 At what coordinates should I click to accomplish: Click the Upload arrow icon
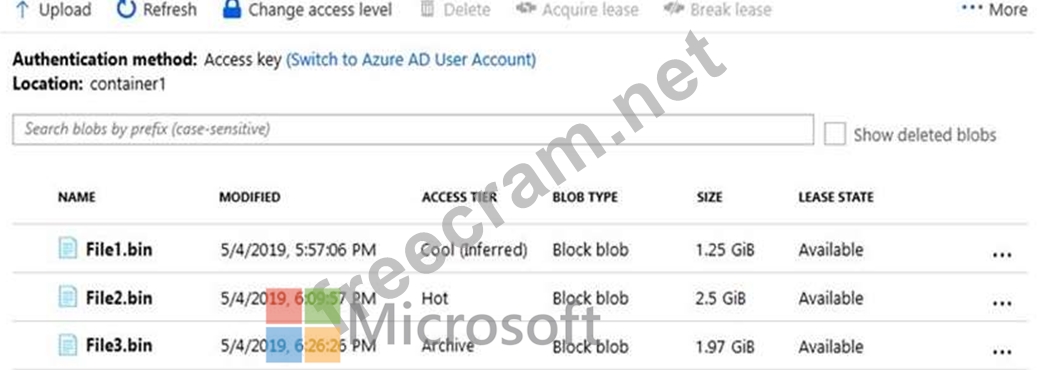(23, 10)
